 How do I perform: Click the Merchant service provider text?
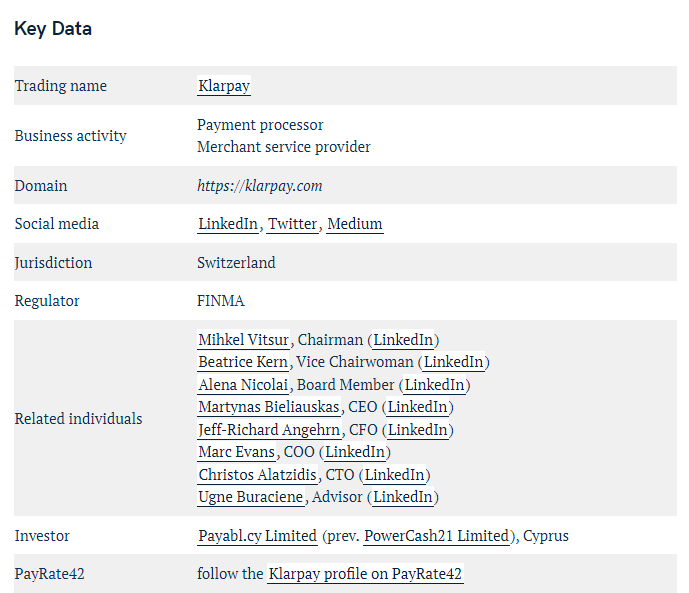[284, 147]
